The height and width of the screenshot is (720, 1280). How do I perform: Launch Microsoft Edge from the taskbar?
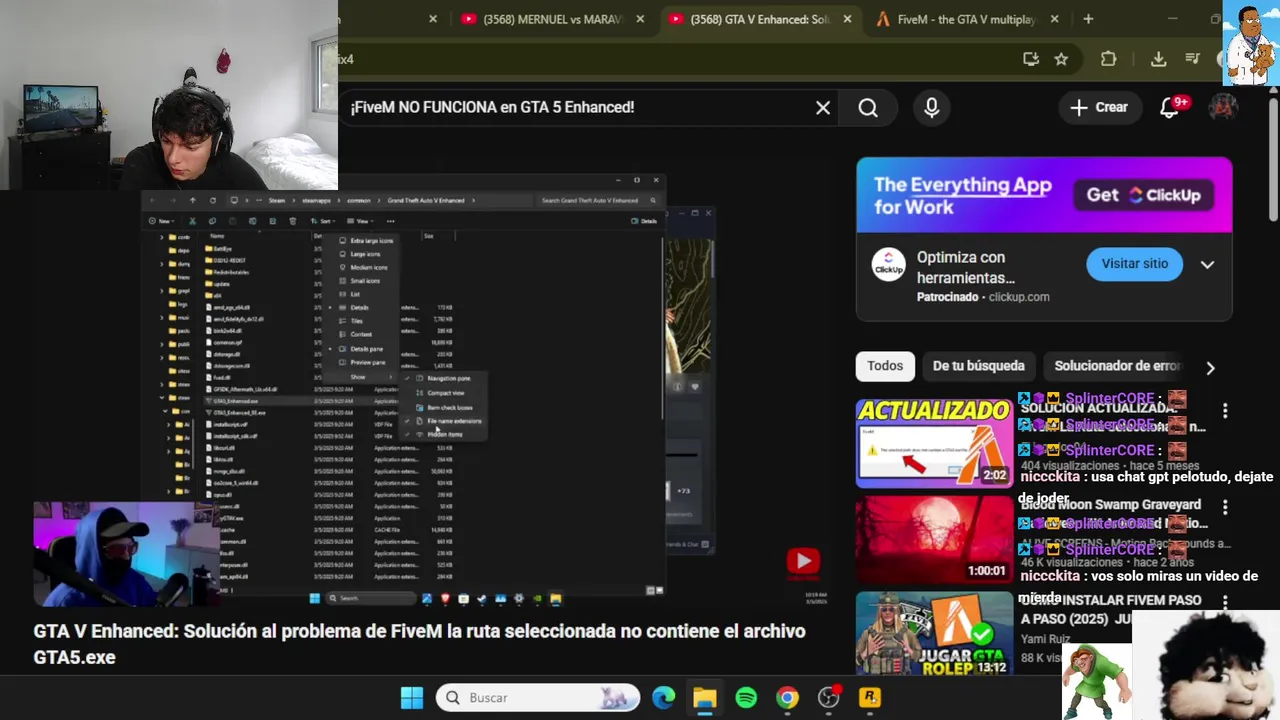coord(663,698)
